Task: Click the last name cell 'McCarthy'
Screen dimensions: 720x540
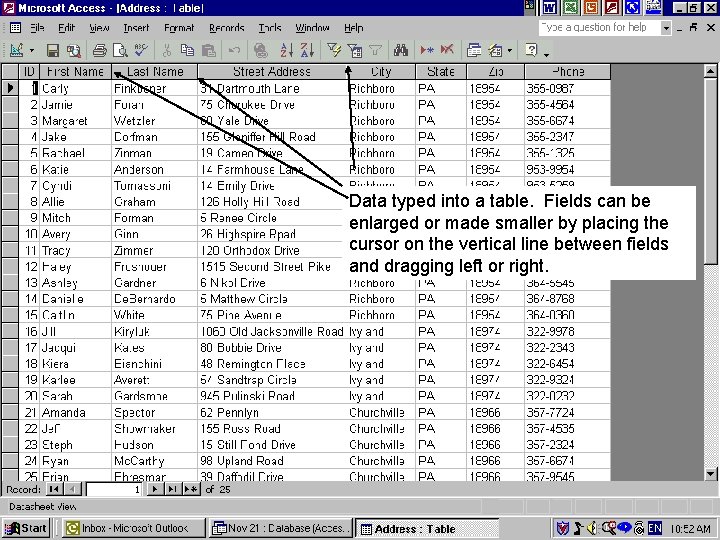Action: 155,461
